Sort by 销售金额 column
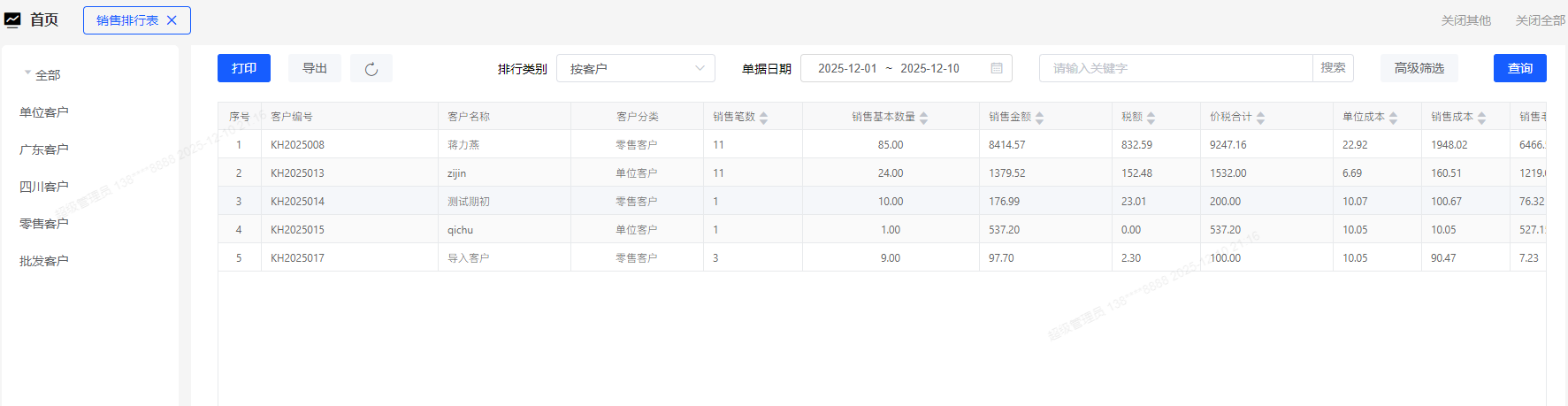The height and width of the screenshot is (406, 1568). [x=1039, y=118]
